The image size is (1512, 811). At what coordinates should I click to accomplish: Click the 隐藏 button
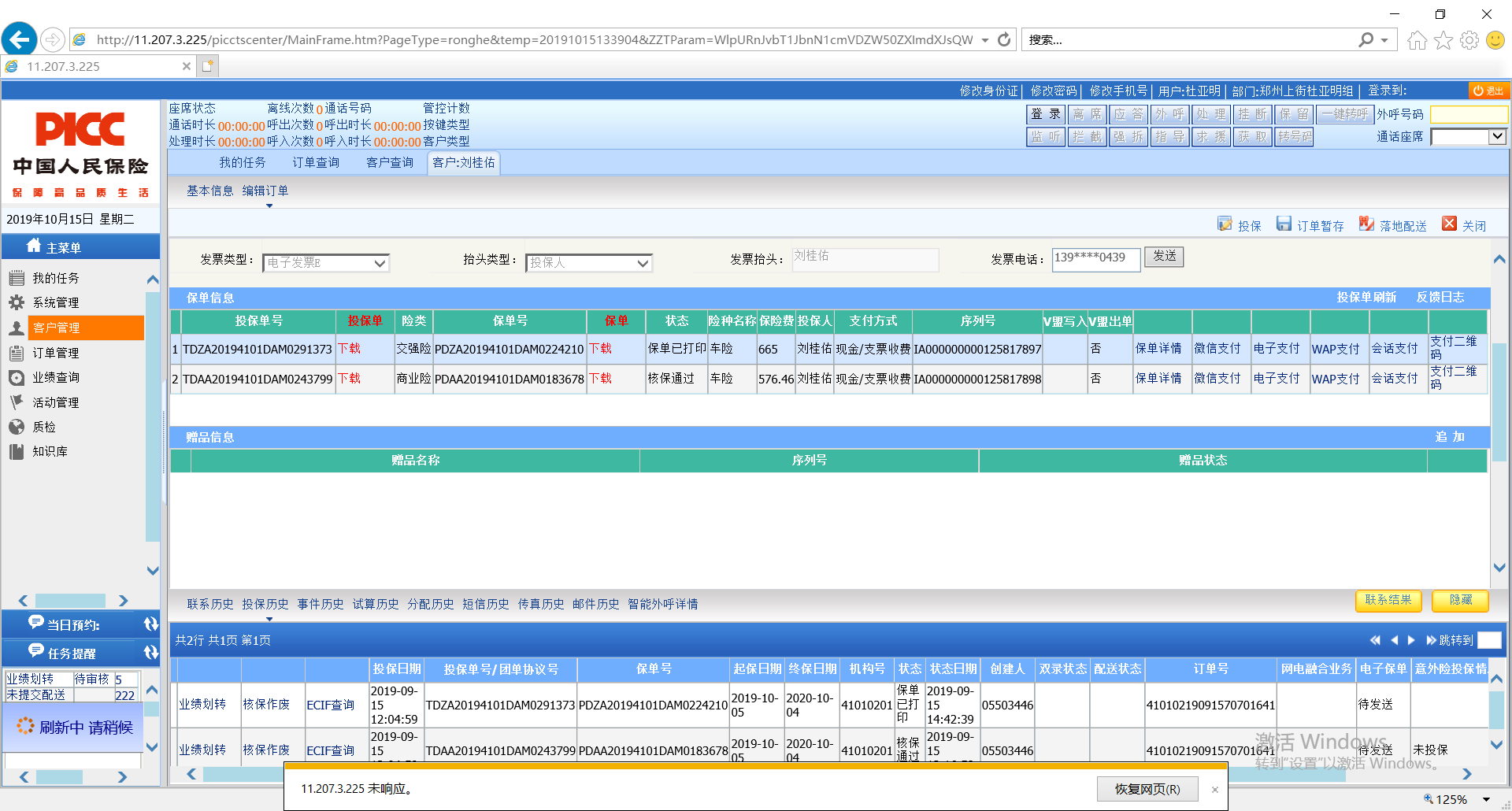click(1460, 600)
